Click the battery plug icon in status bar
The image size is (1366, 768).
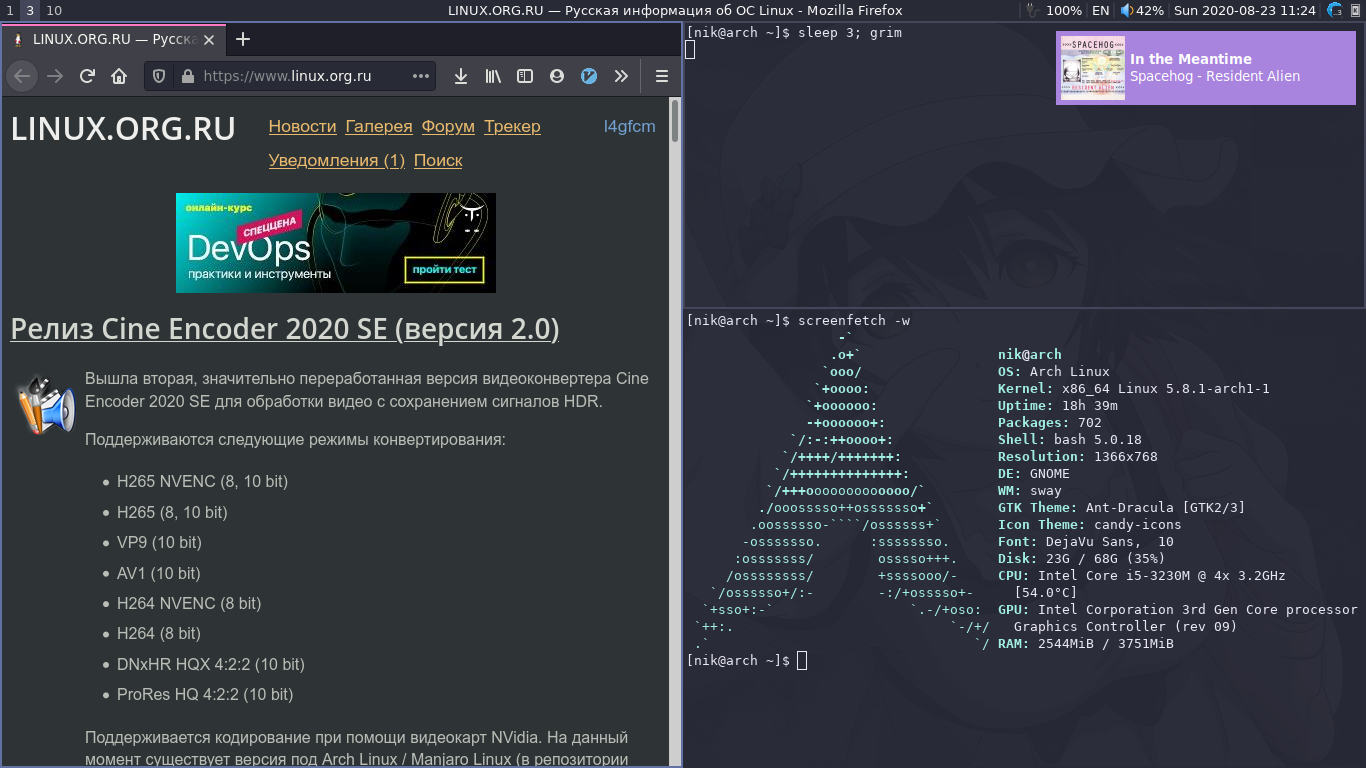pos(1034,10)
